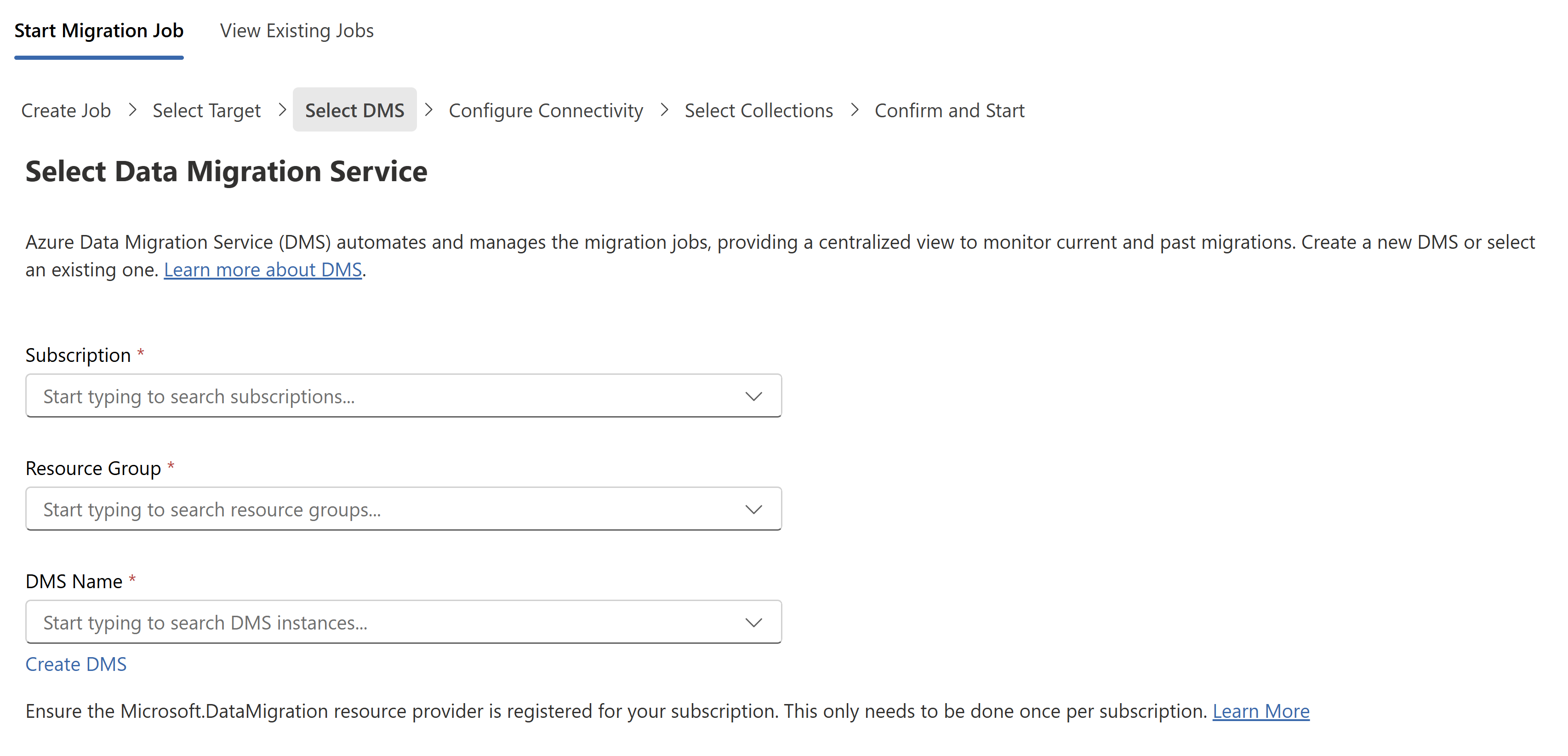Select the highlighted Select DMS step
The height and width of the screenshot is (756, 1568).
[x=354, y=110]
